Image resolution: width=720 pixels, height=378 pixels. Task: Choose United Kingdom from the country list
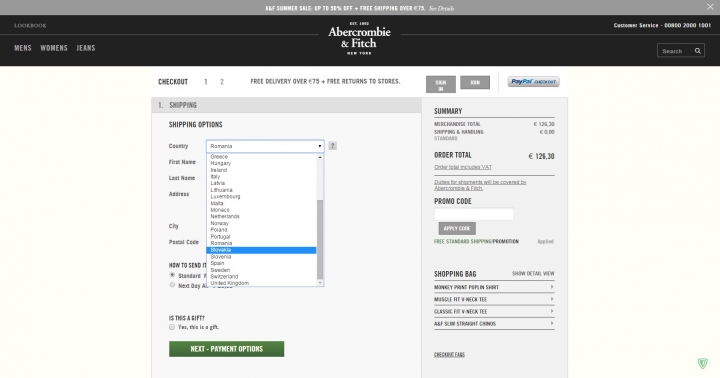pyautogui.click(x=261, y=283)
